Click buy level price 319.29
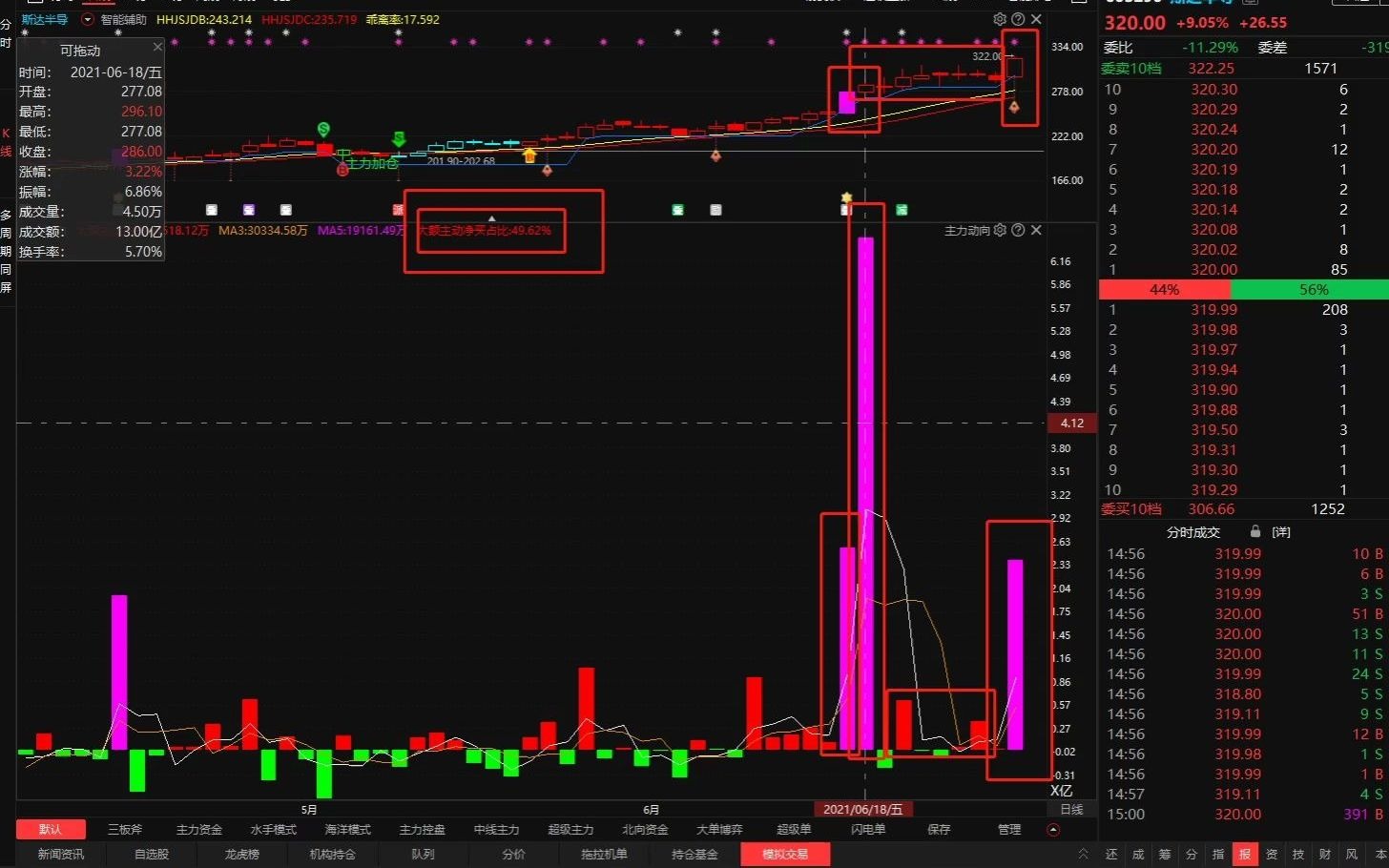The height and width of the screenshot is (868, 1389). pos(1213,489)
